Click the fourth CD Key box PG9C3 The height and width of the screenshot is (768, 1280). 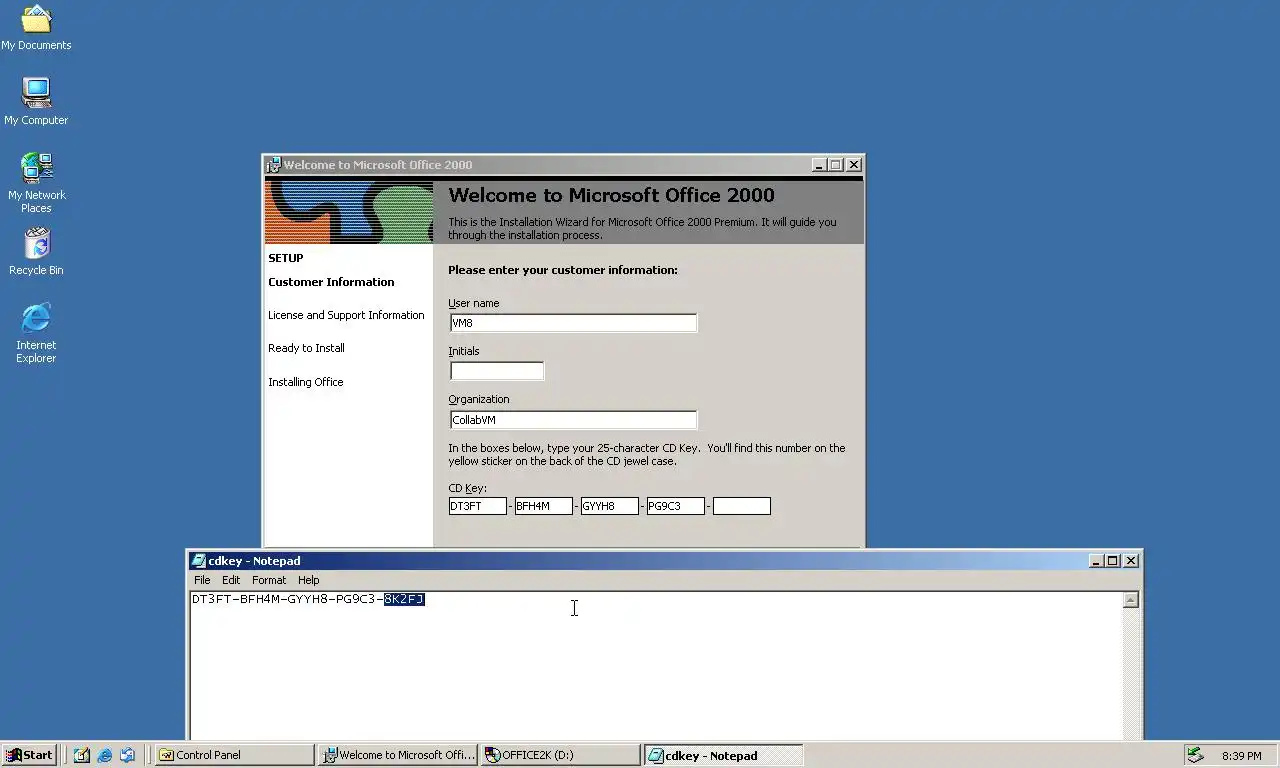[676, 506]
